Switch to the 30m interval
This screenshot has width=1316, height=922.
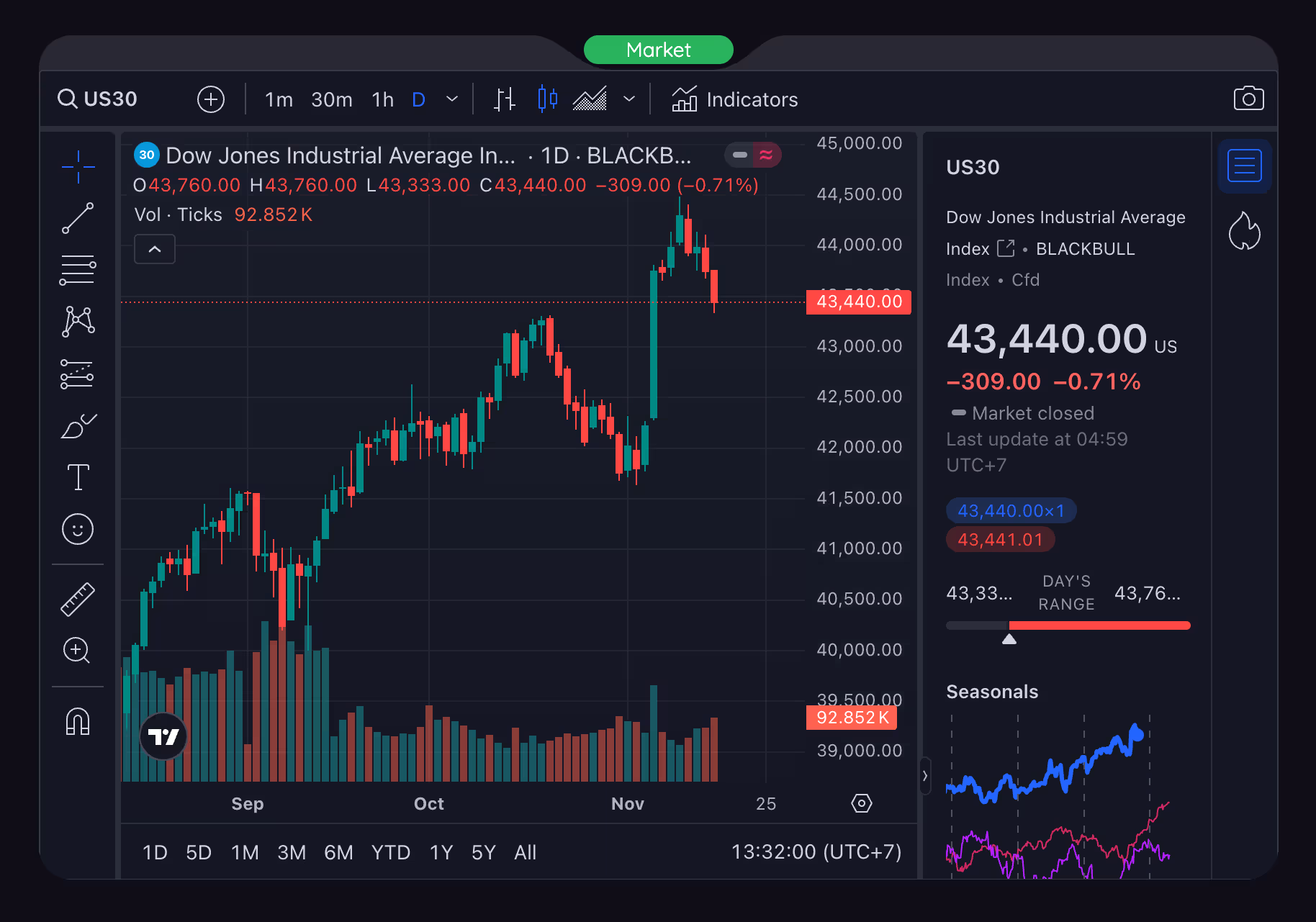point(332,99)
